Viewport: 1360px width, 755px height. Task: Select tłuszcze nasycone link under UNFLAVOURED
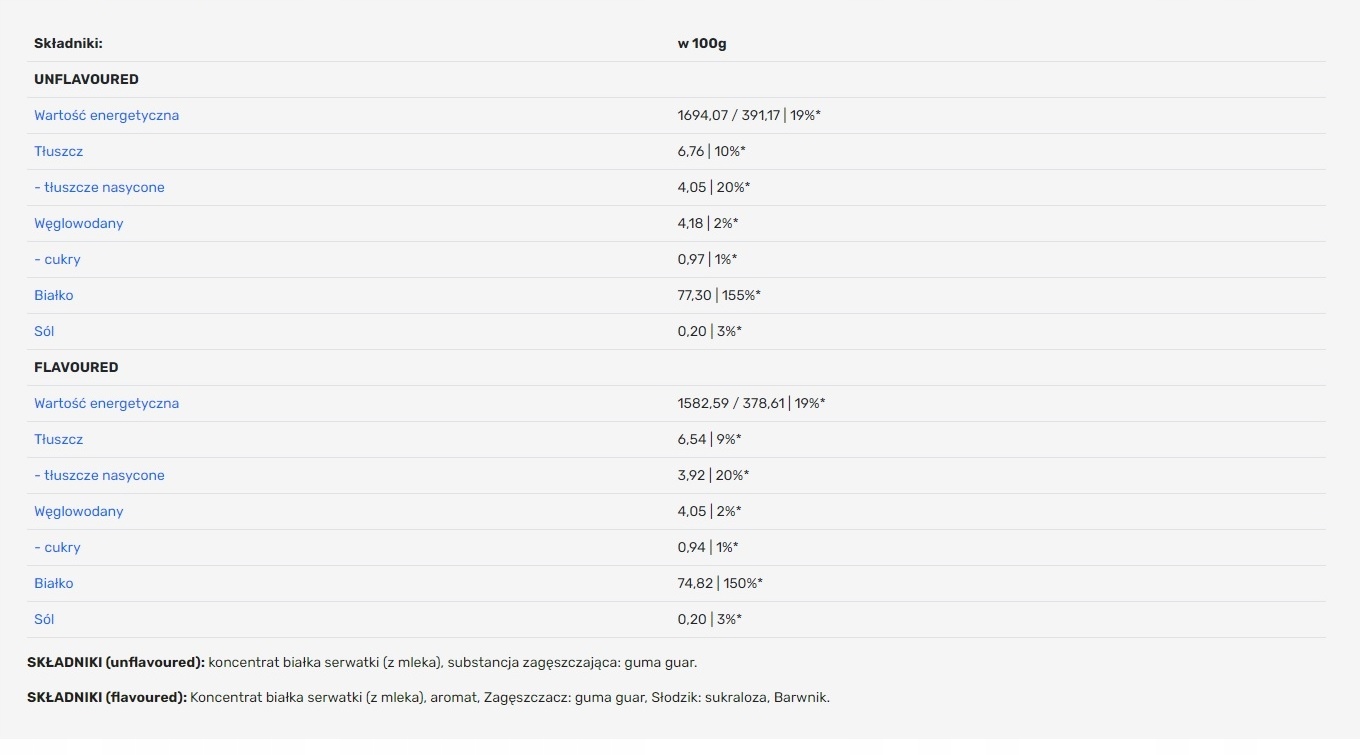tap(99, 187)
